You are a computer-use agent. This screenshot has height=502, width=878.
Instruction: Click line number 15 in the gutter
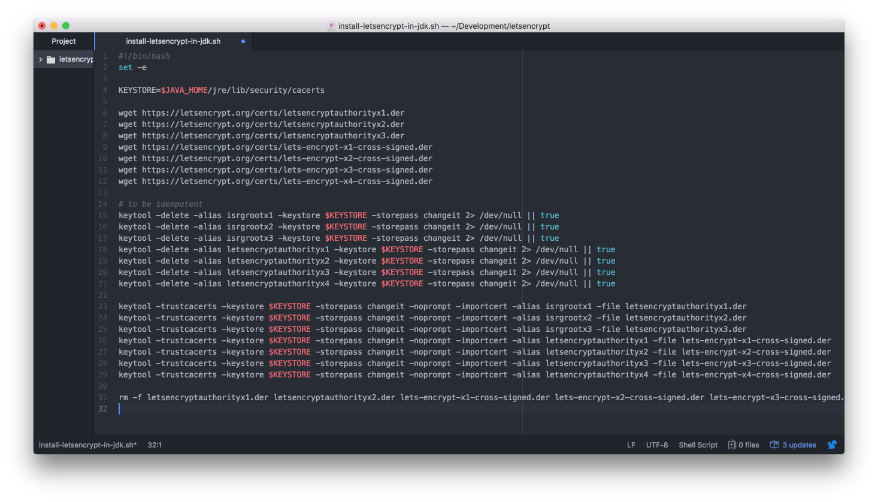[103, 215]
